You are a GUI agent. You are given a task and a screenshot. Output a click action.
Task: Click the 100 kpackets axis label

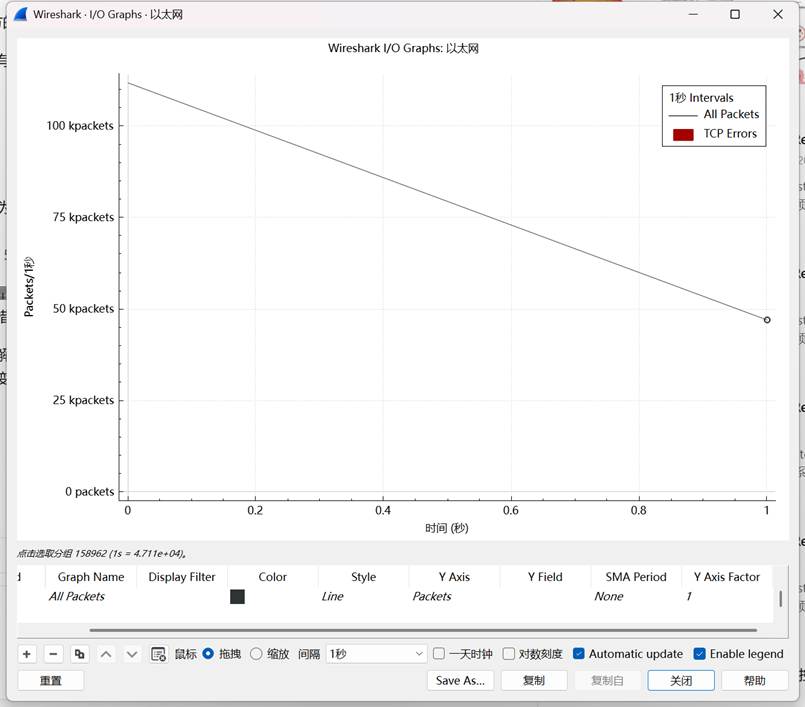tap(80, 126)
